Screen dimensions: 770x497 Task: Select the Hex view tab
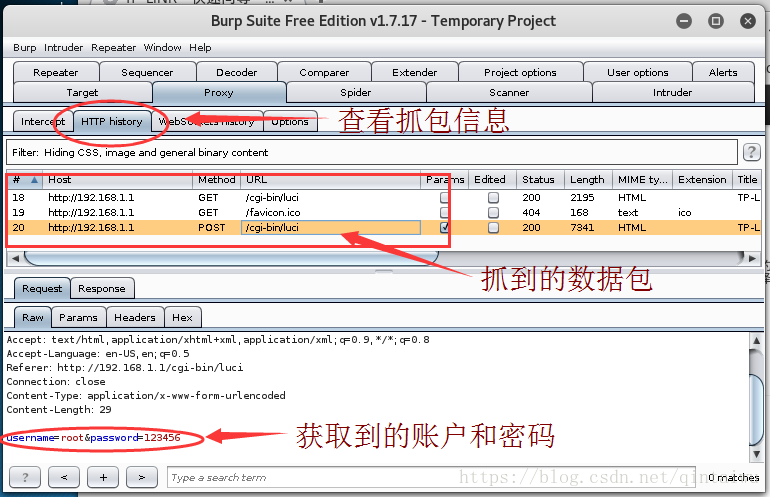click(182, 317)
